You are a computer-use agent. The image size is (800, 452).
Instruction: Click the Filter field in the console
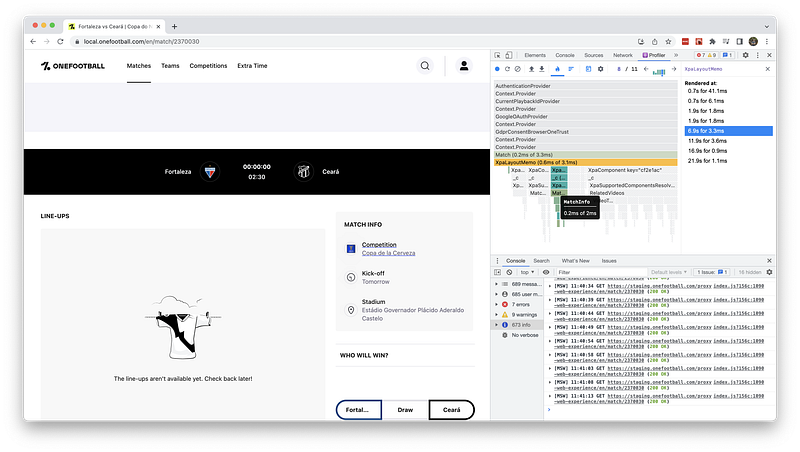(x=600, y=271)
